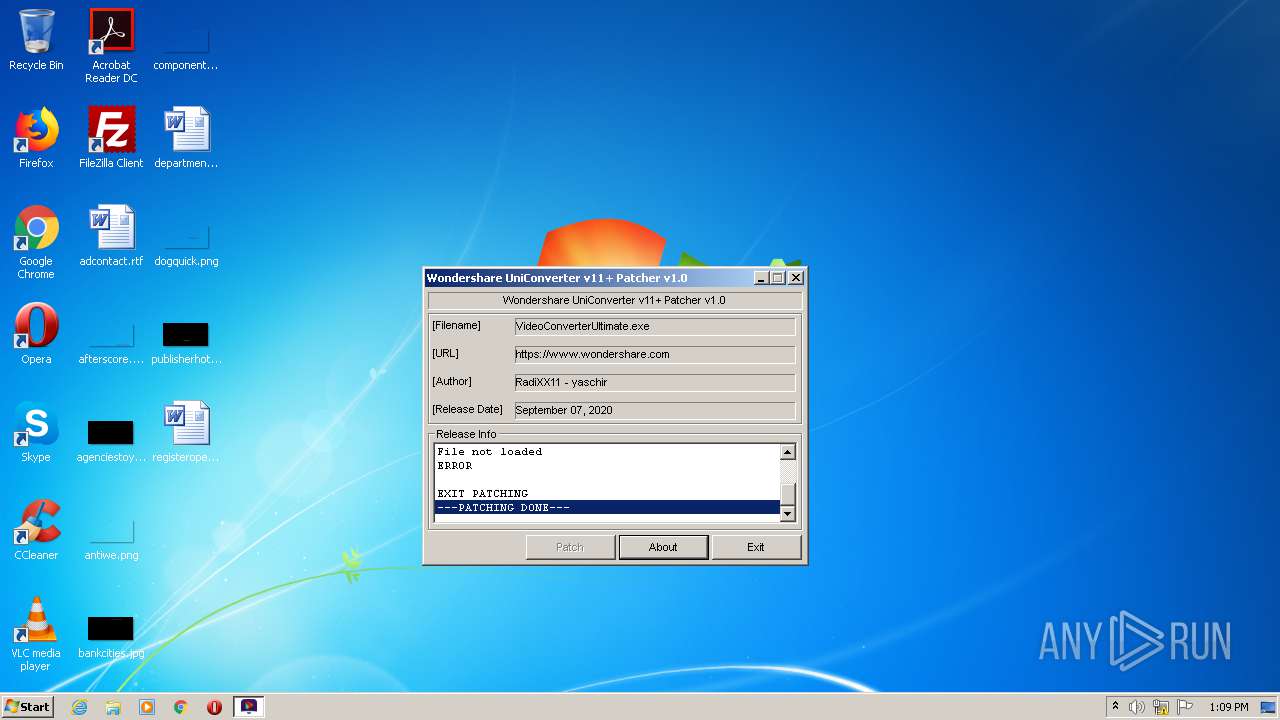
Task: Open Internet Explorer from taskbar
Action: pyautogui.click(x=80, y=707)
